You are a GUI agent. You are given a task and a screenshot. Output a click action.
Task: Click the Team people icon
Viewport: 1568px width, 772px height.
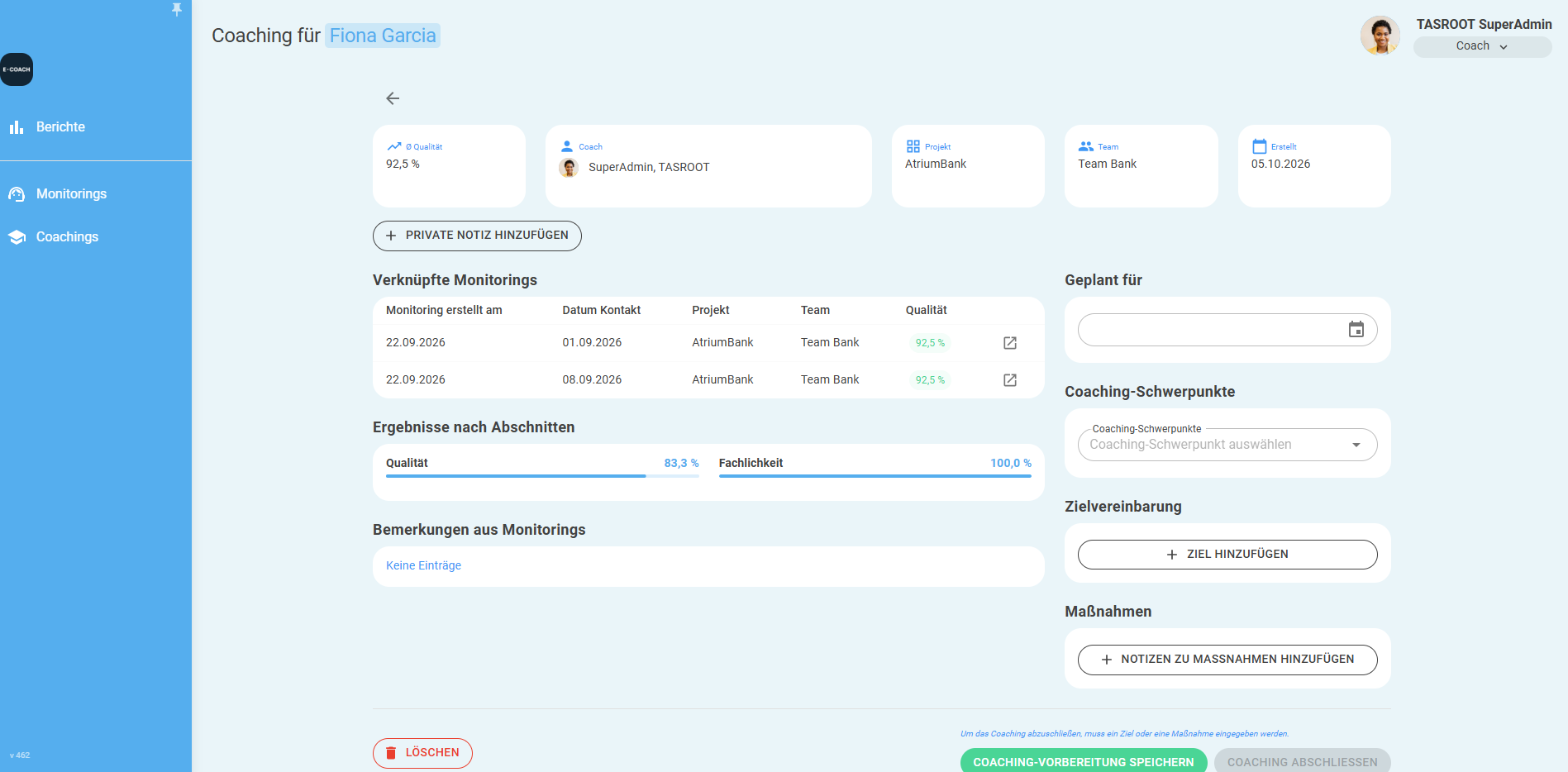[1086, 146]
